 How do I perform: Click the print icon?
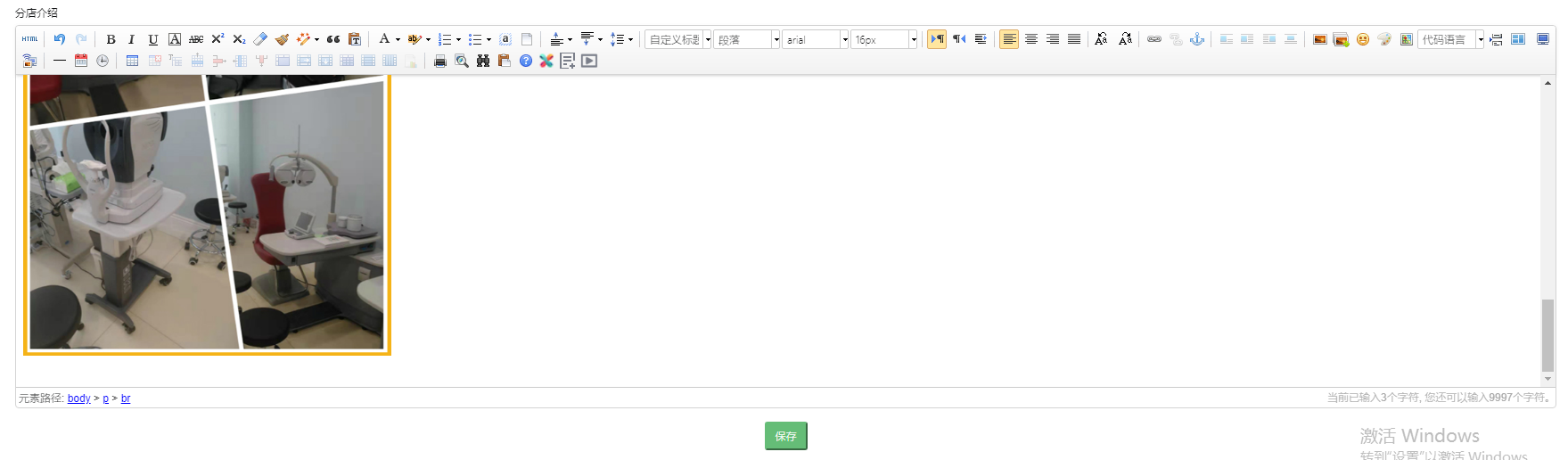[439, 61]
